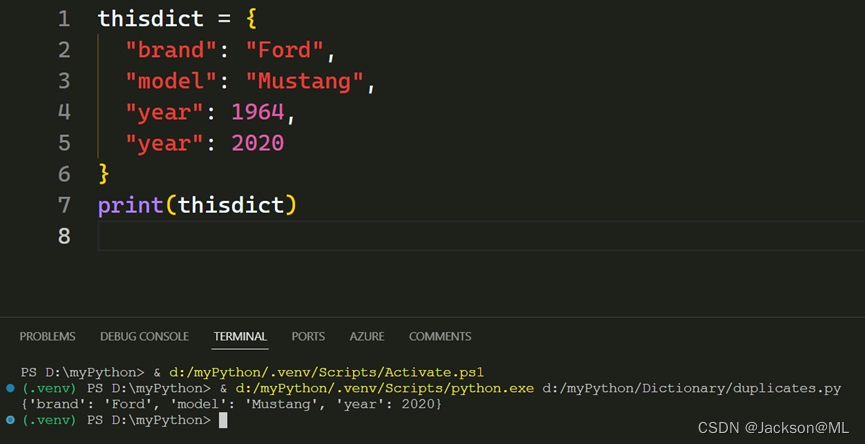Place cursor on empty line 8
Image resolution: width=865 pixels, height=444 pixels.
pyautogui.click(x=400, y=237)
